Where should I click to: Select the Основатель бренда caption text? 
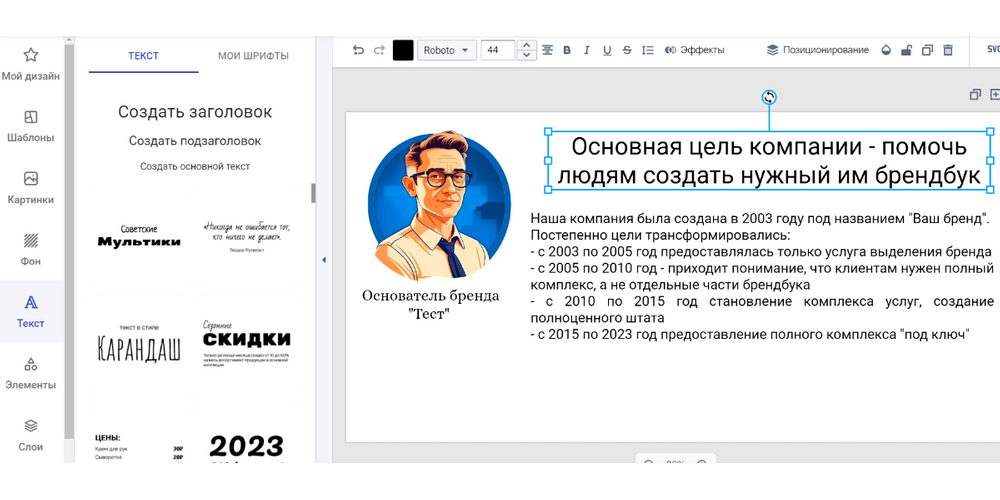430,304
